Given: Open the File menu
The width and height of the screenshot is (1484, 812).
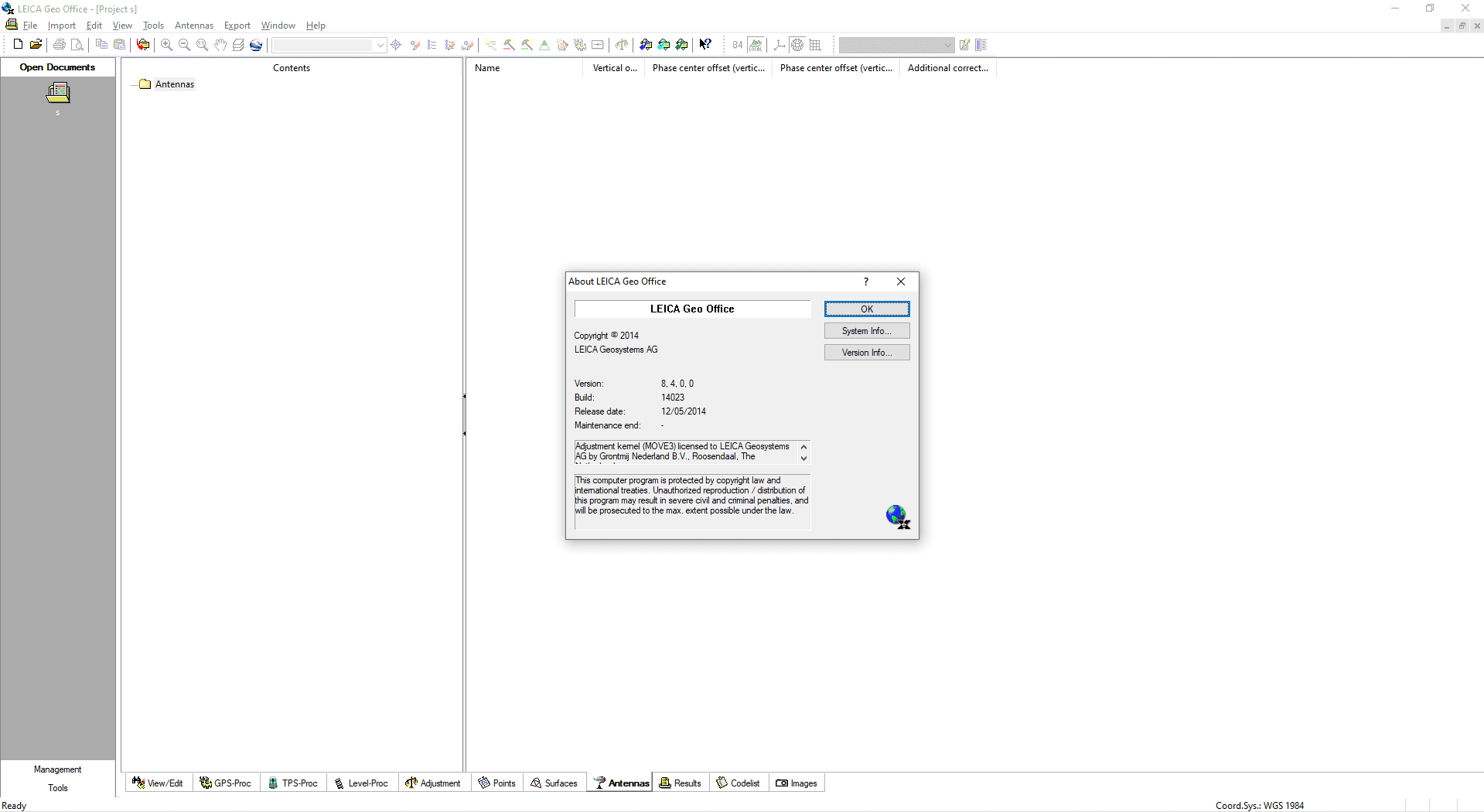Looking at the screenshot, I should coord(30,26).
